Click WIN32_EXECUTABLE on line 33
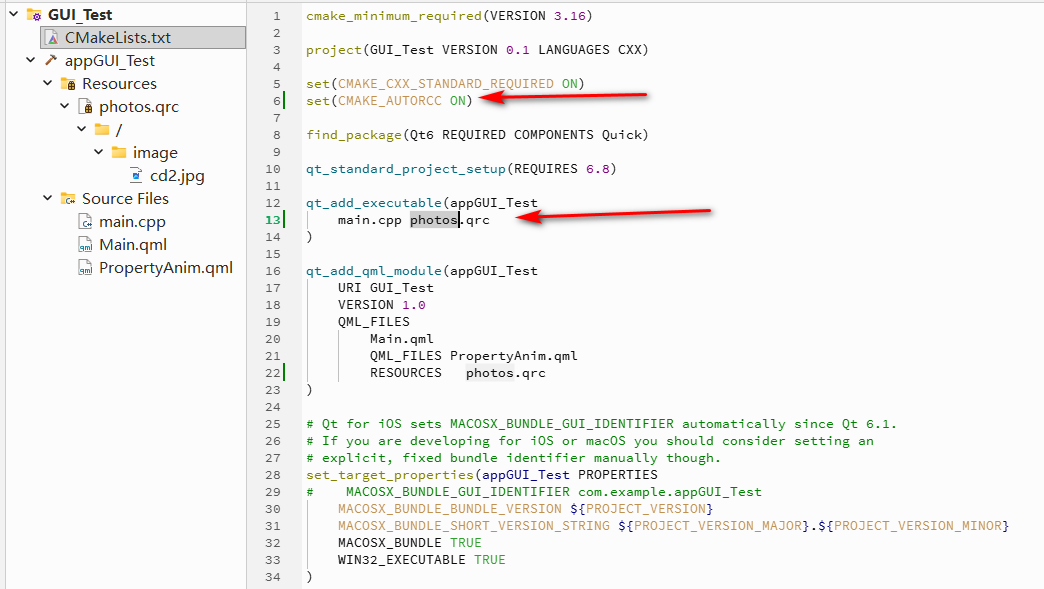Viewport: 1044px width, 589px height. [401, 560]
